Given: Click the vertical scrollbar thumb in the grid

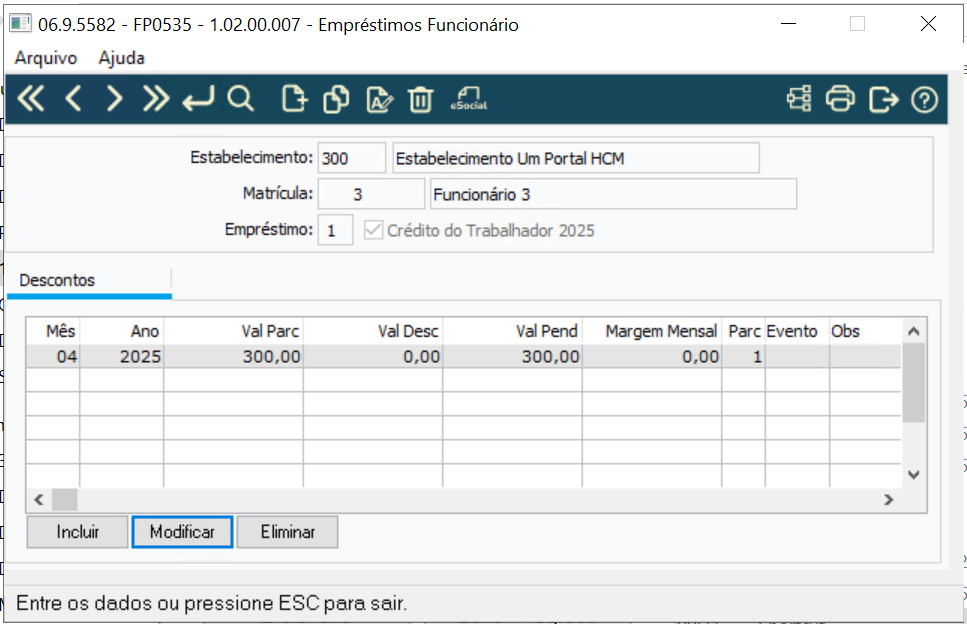Looking at the screenshot, I should [914, 382].
